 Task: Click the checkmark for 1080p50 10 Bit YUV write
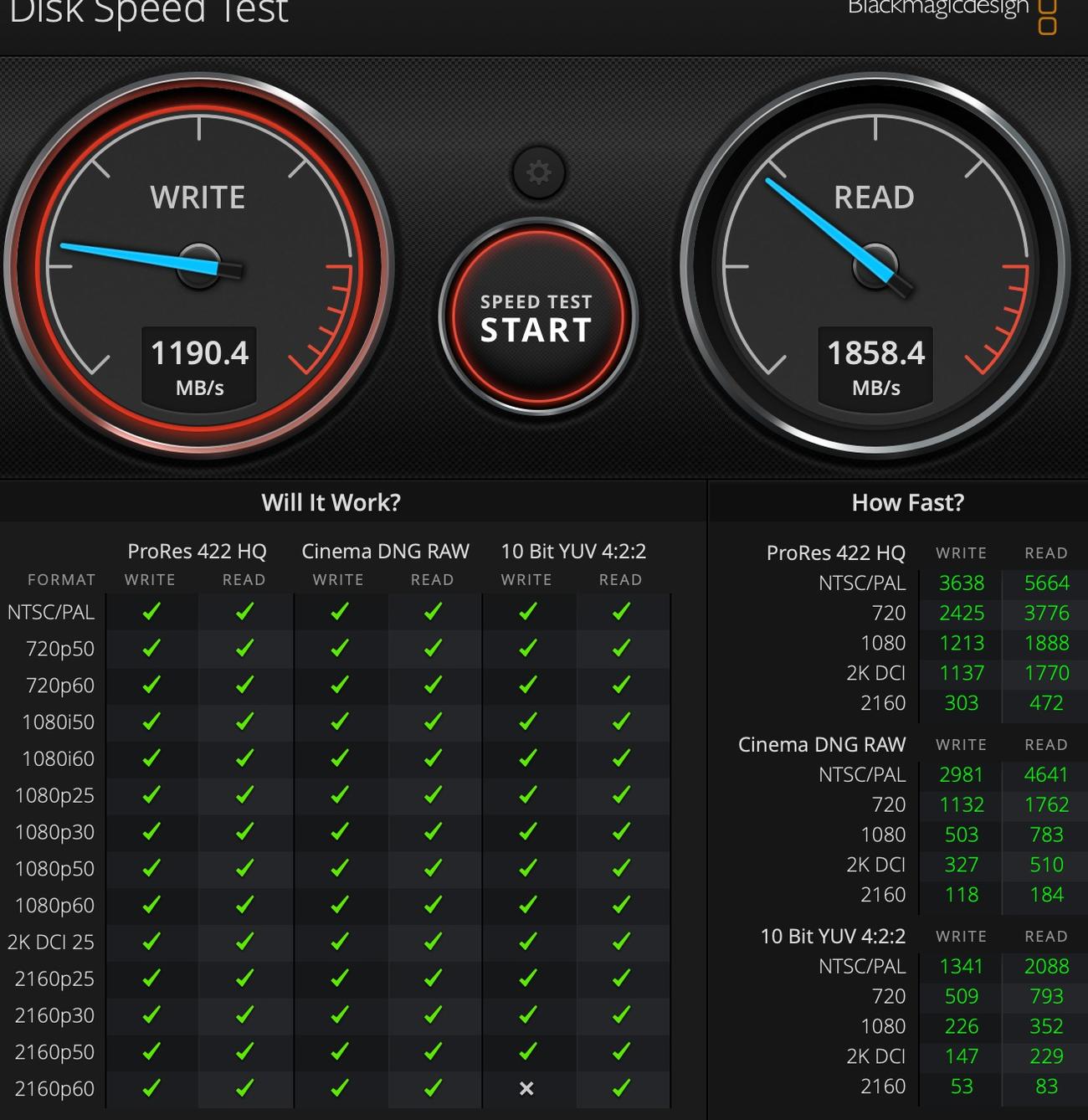click(x=527, y=869)
